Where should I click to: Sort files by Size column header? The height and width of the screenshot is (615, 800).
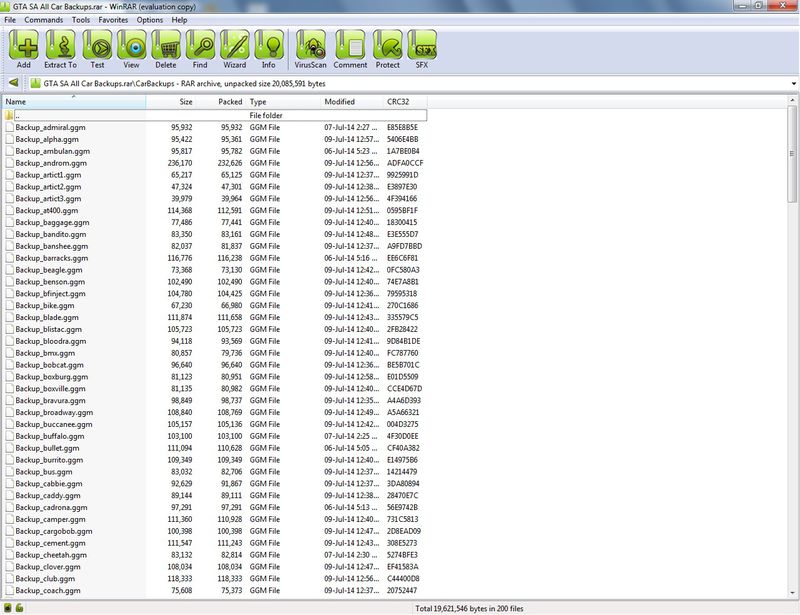171,102
